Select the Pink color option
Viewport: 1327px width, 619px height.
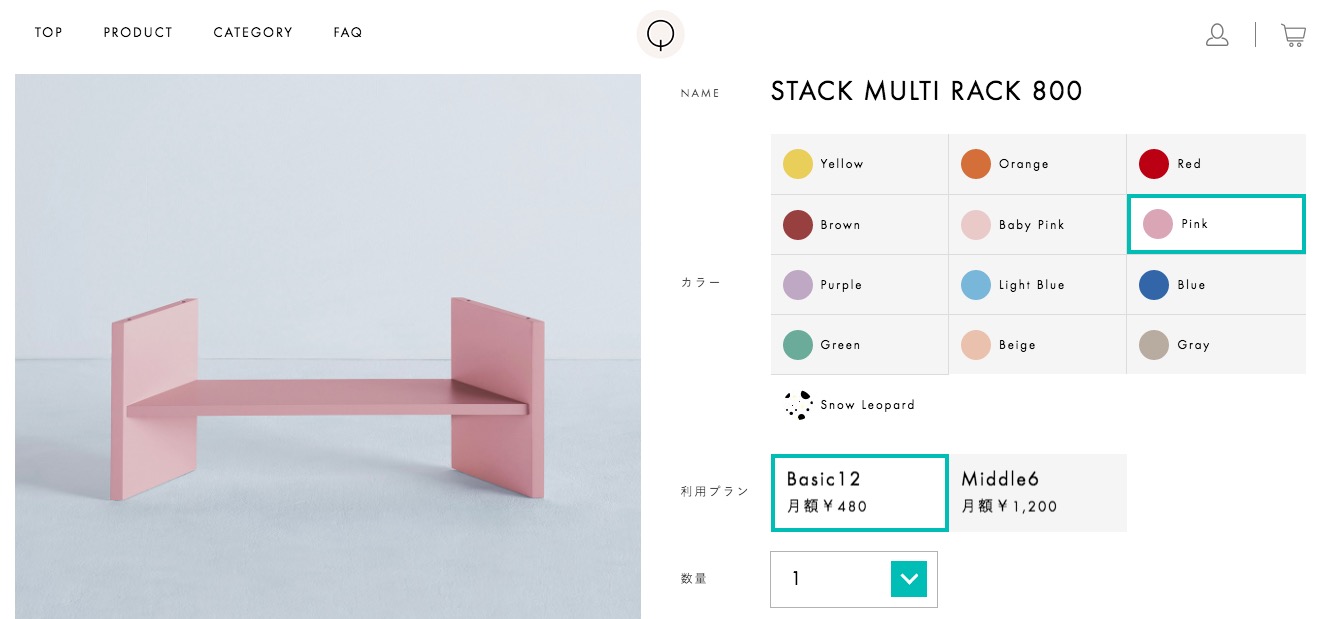click(x=1215, y=224)
